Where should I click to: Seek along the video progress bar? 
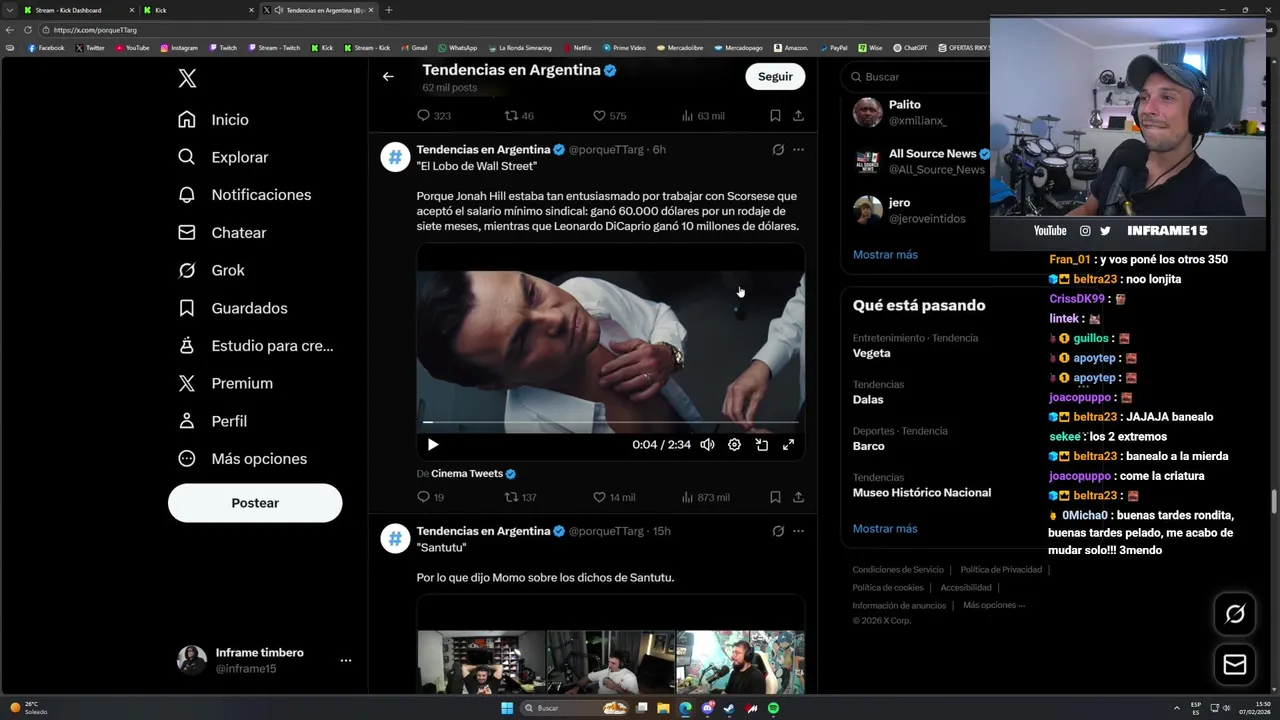point(610,423)
